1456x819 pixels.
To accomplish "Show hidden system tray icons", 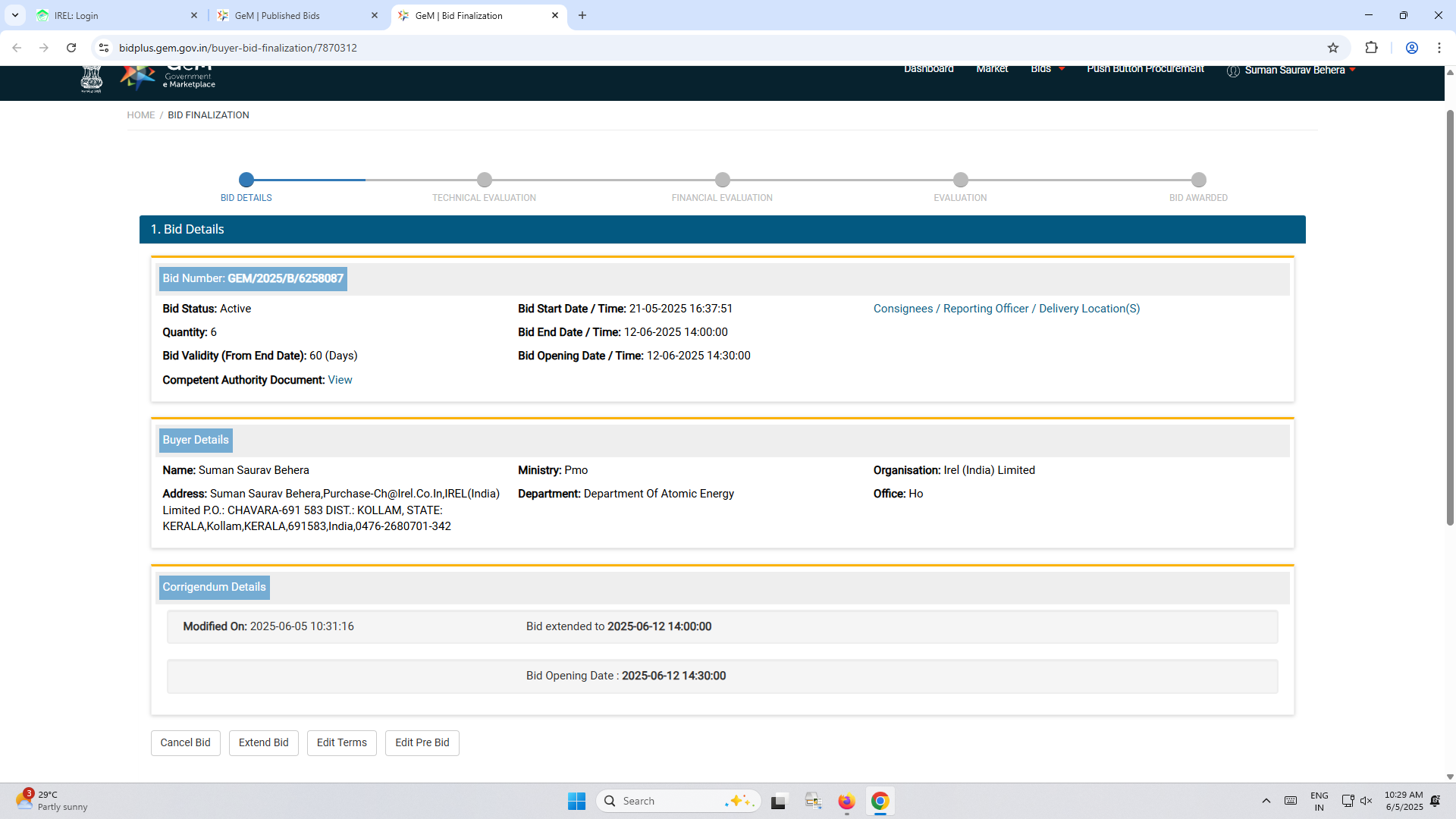I will (x=1266, y=801).
